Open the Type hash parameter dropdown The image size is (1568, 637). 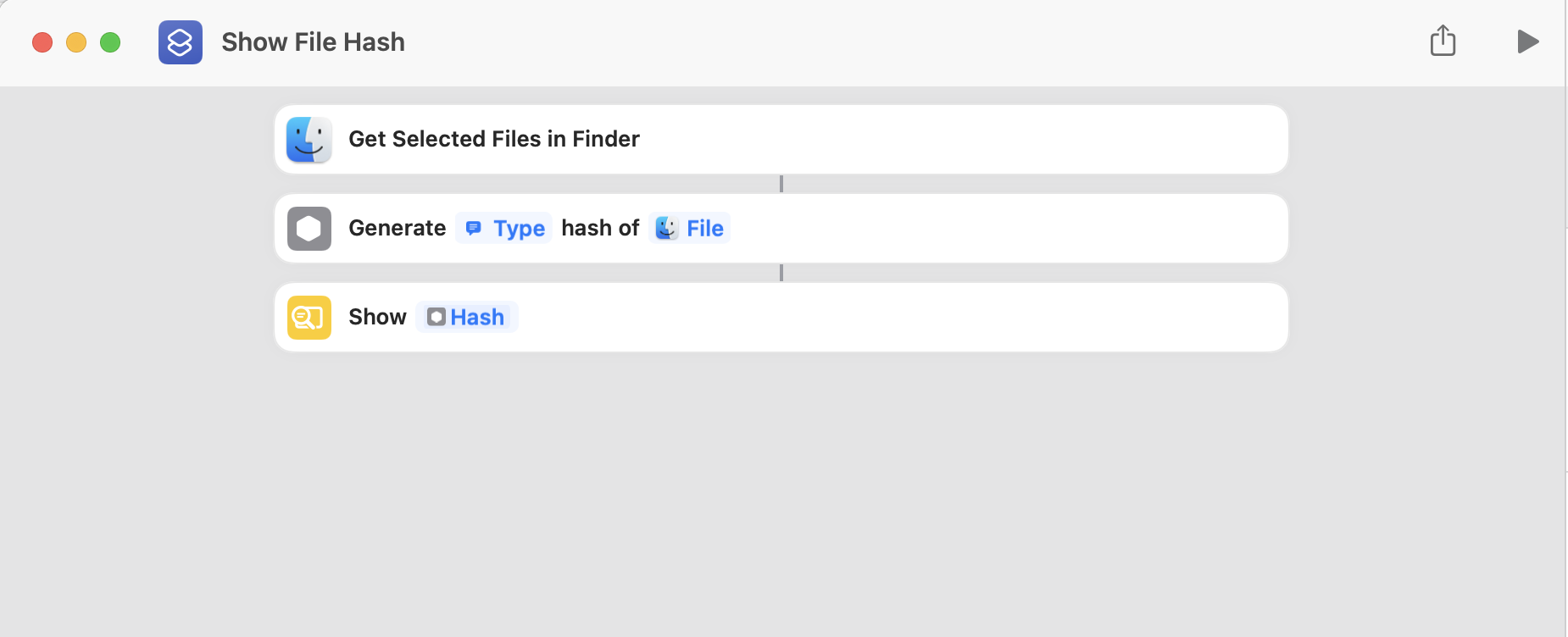pos(504,228)
